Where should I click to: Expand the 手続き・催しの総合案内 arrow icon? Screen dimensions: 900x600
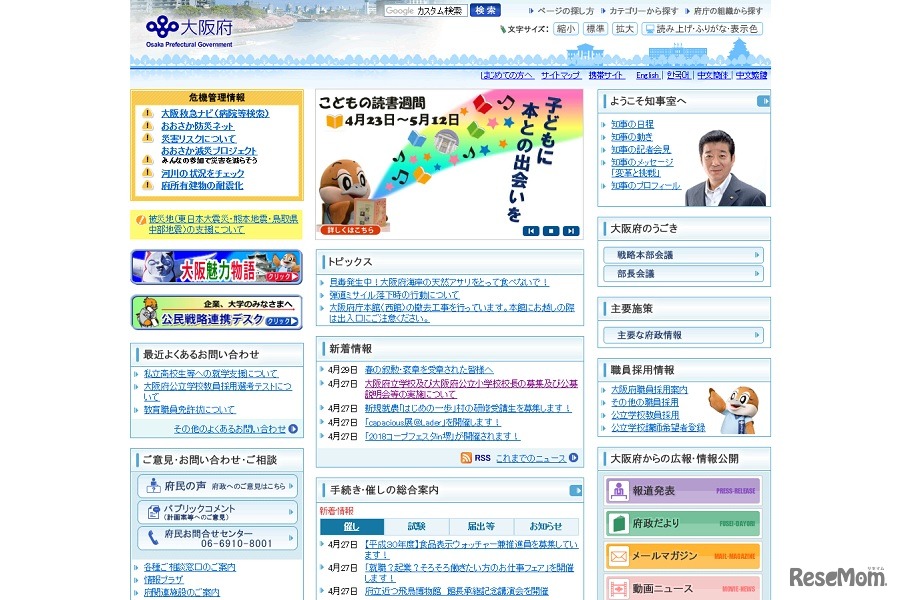pyautogui.click(x=576, y=490)
